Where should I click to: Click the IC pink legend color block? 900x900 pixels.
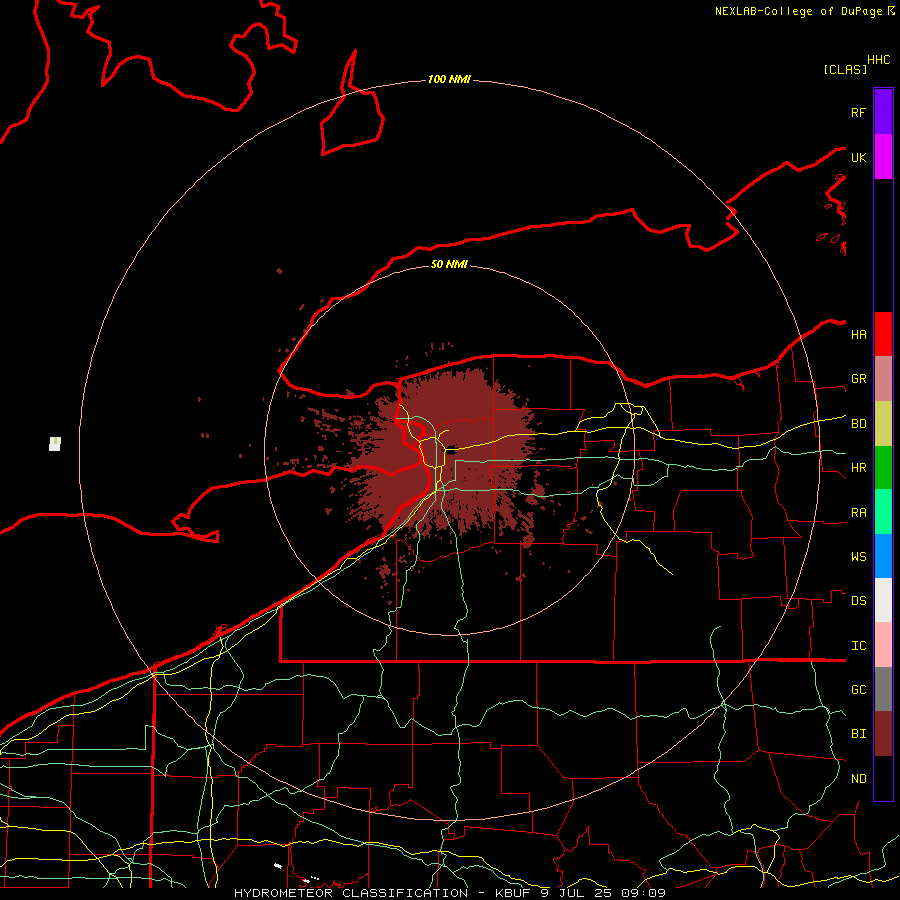[x=883, y=645]
